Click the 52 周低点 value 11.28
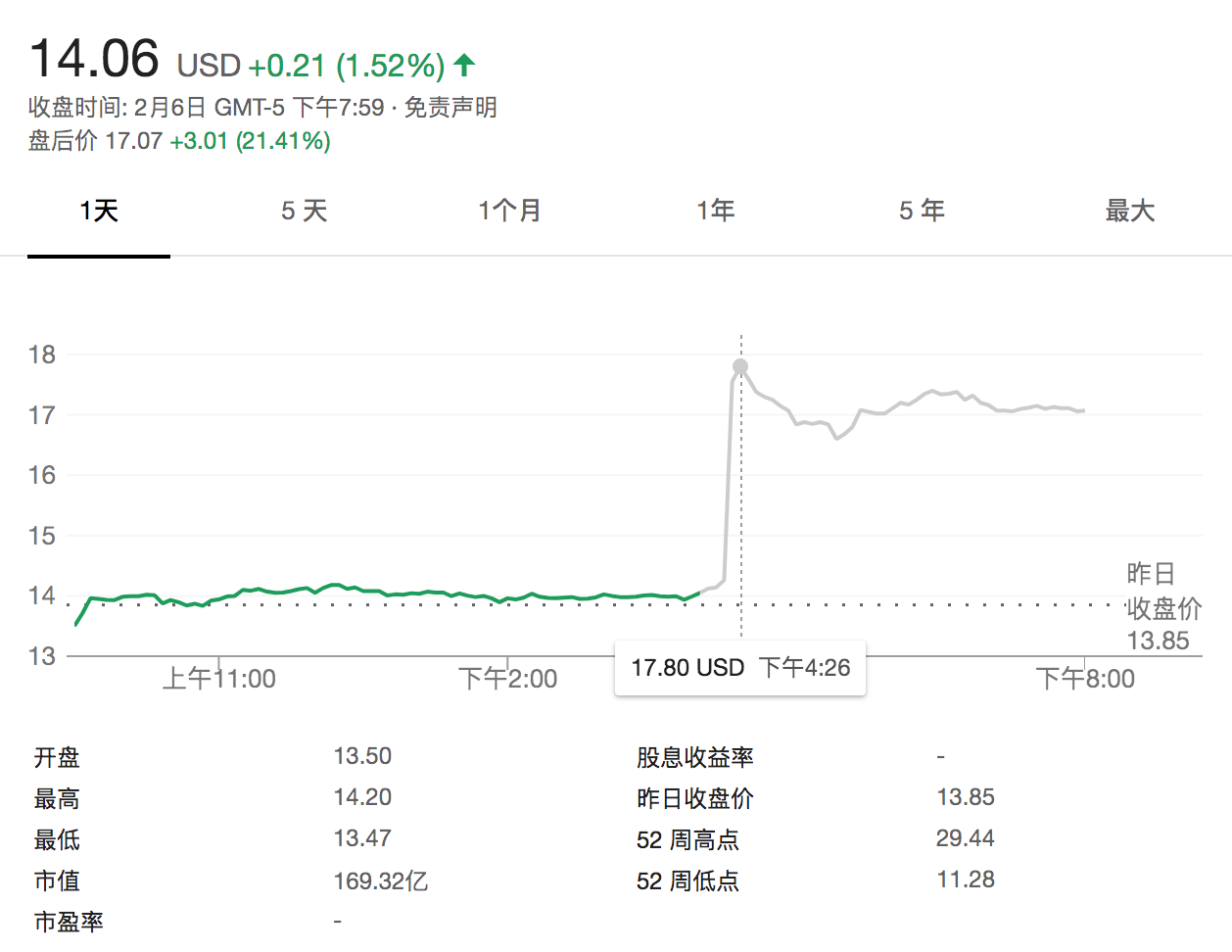This screenshot has height=952, width=1232. 965,880
